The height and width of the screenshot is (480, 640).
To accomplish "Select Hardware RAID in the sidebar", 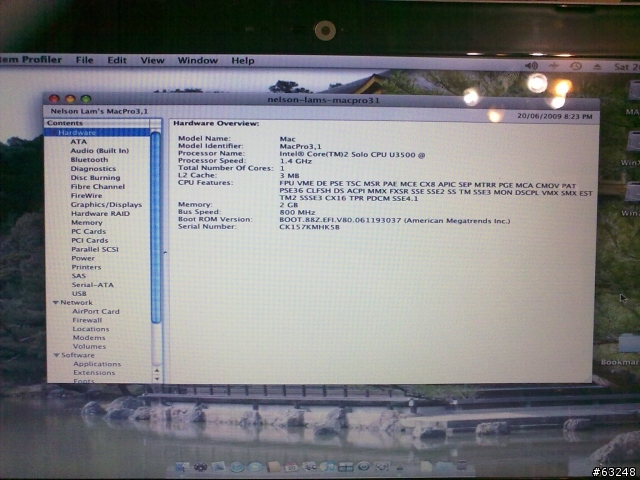I will [x=100, y=213].
